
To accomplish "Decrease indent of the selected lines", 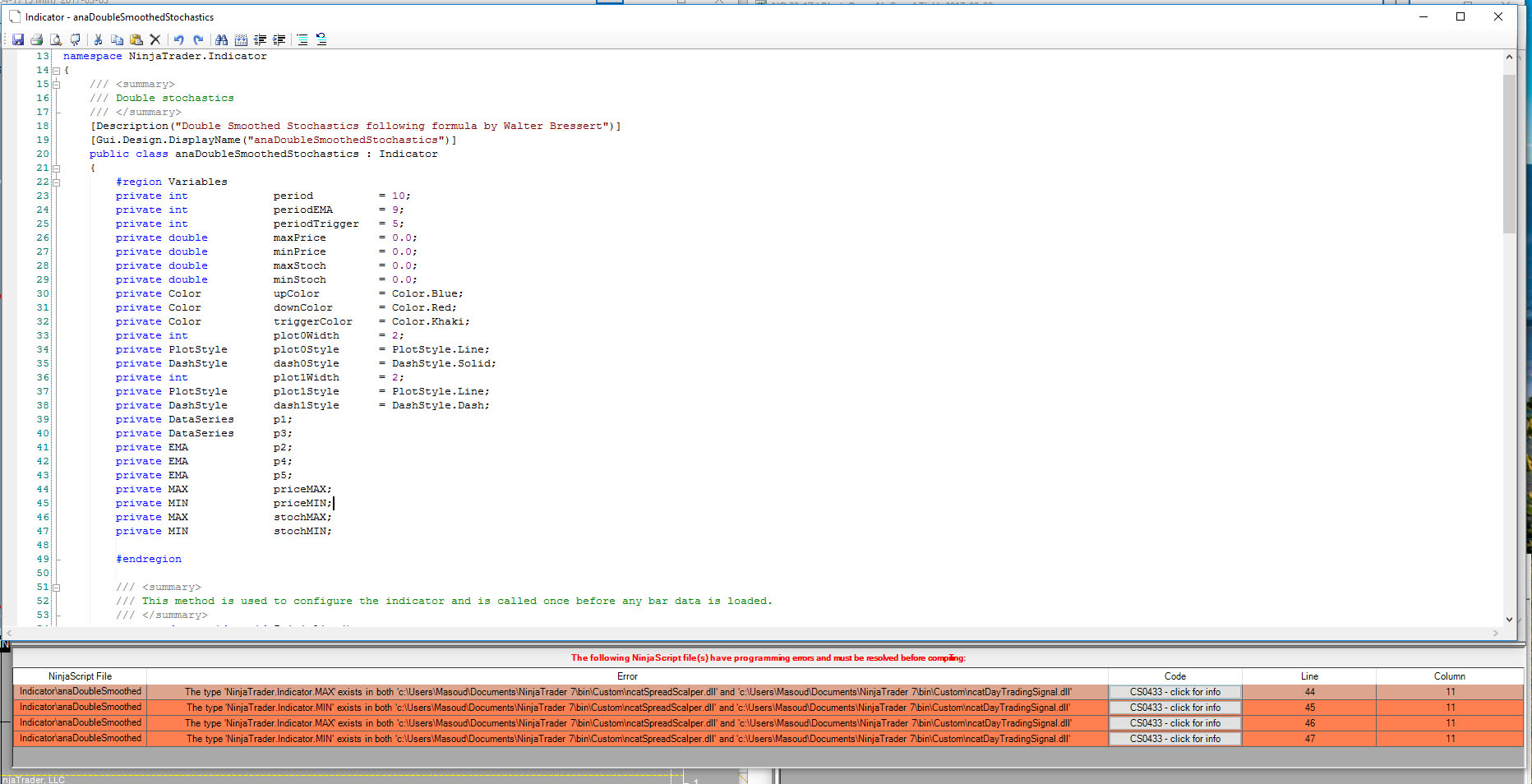I will coord(260,39).
